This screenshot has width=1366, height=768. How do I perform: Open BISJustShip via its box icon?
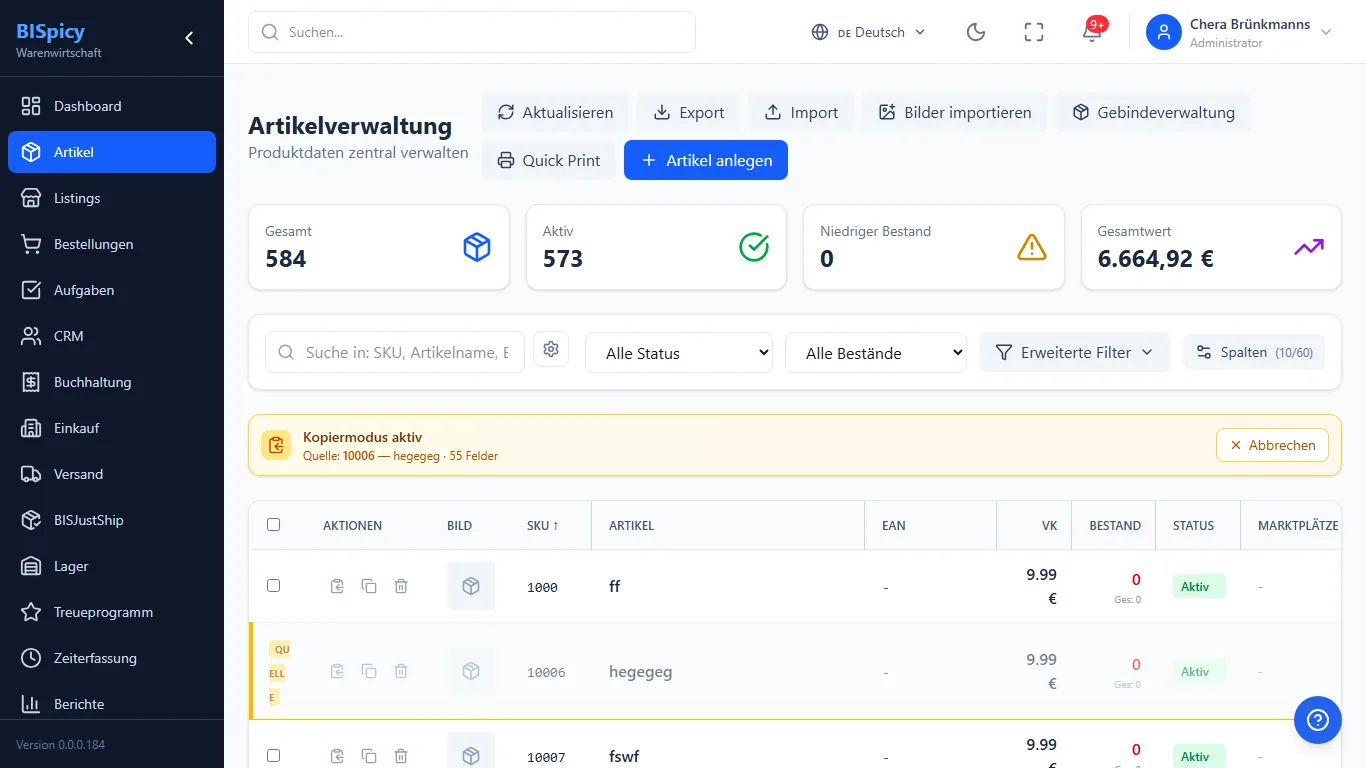click(31, 520)
